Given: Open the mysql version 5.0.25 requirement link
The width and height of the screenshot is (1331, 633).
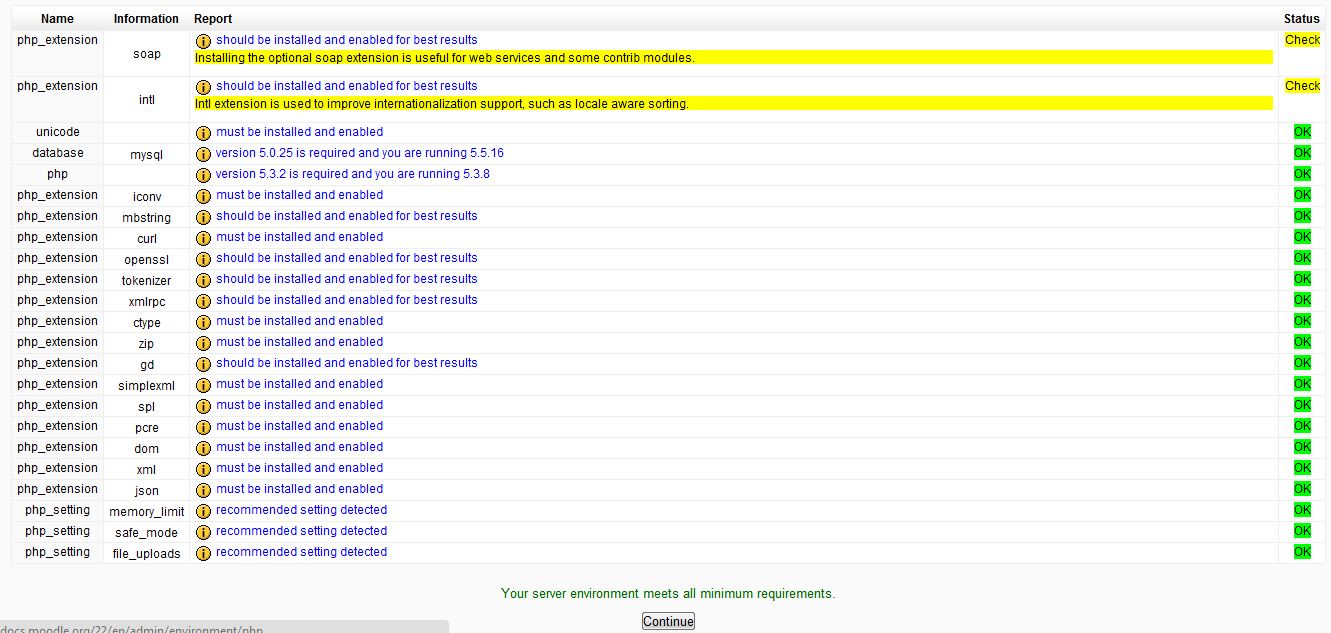Looking at the screenshot, I should 360,153.
